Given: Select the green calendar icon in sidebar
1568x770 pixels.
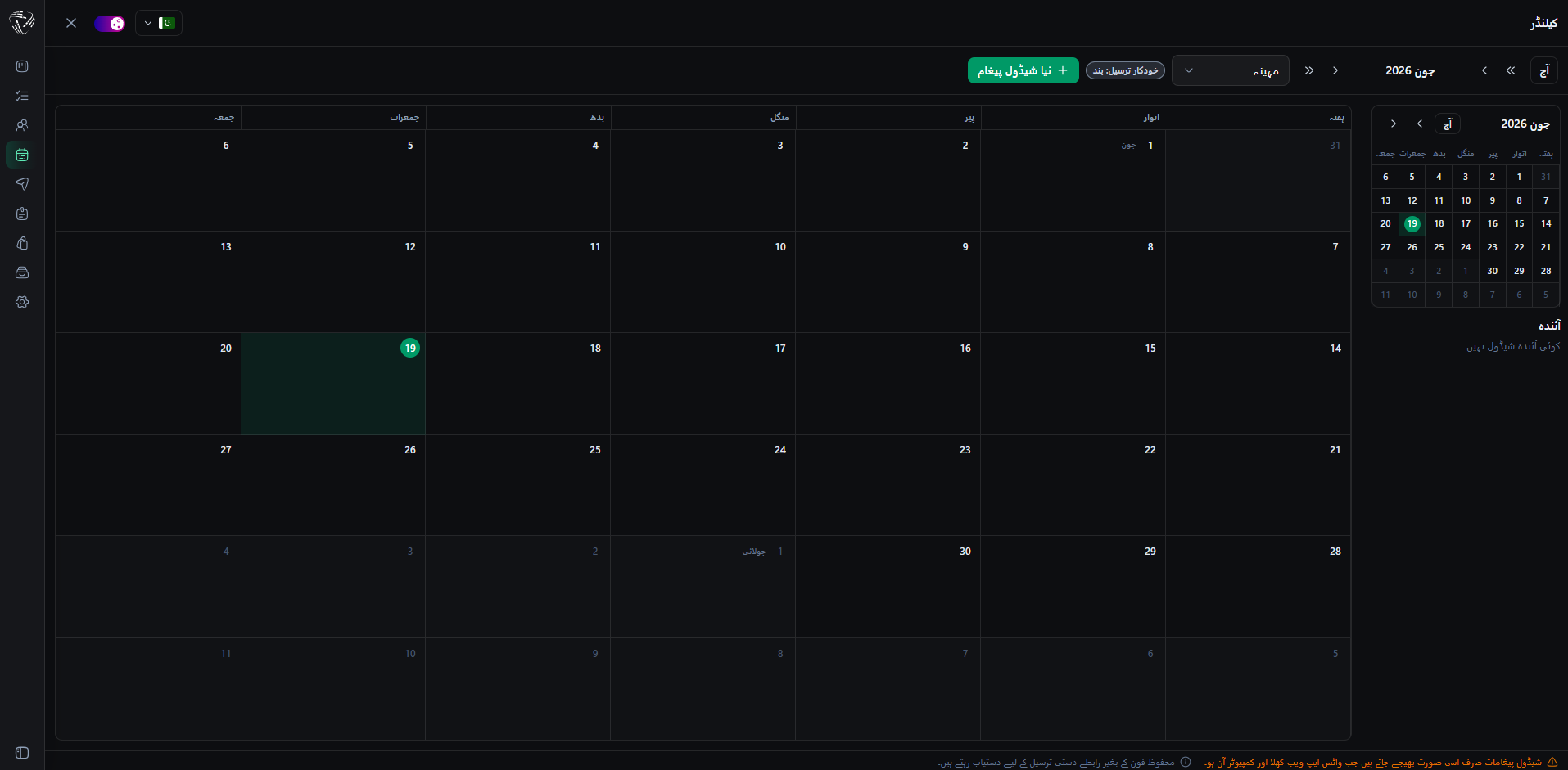Looking at the screenshot, I should (x=22, y=155).
